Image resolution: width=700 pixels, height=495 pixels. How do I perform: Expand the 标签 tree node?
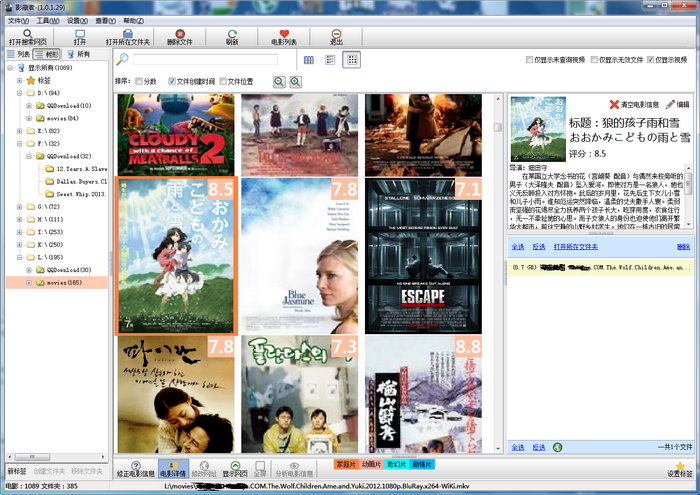pyautogui.click(x=19, y=80)
